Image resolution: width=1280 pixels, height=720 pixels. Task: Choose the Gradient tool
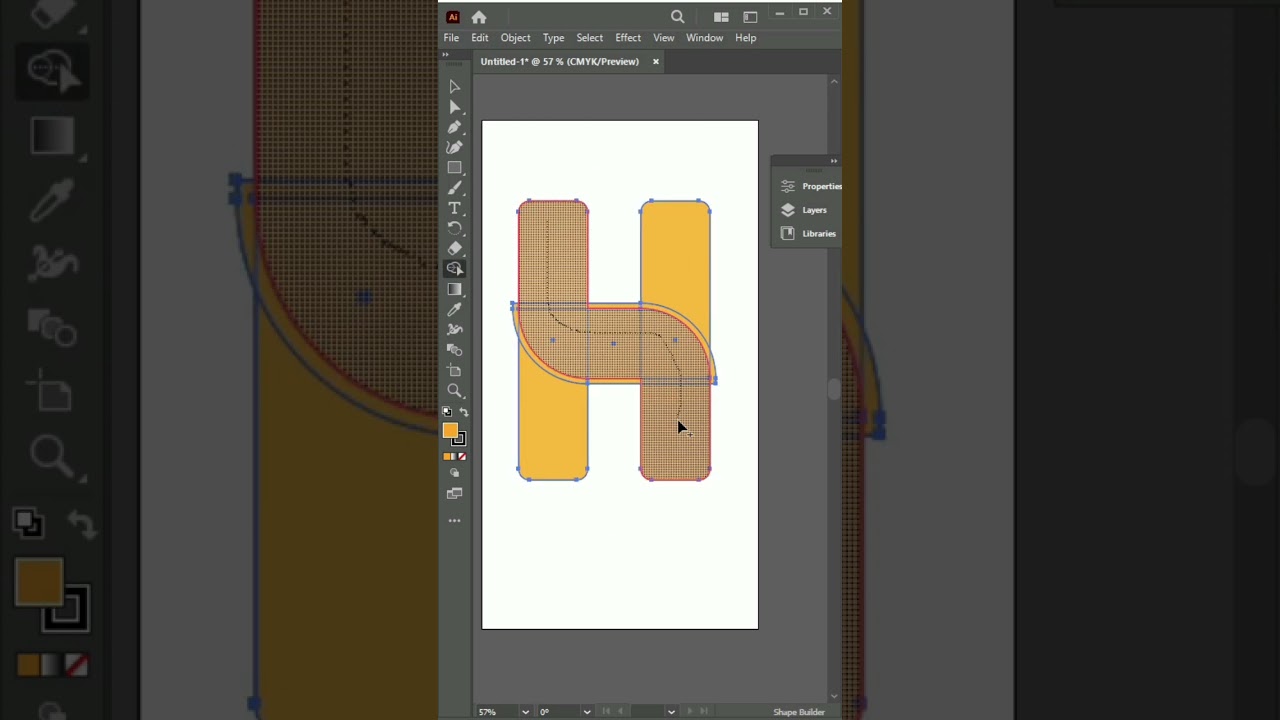454,289
